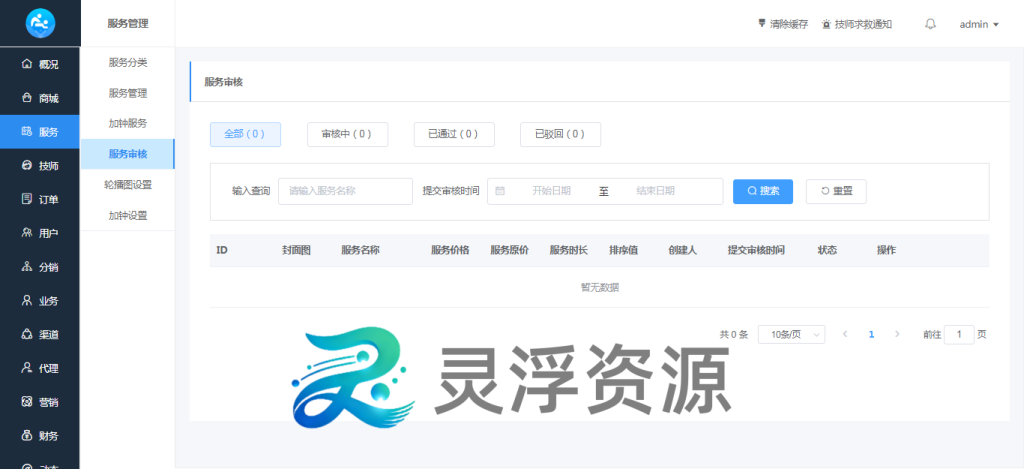Screen dimensions: 1024x469
Task: Click the calendar icon in date range
Action: tap(500, 191)
